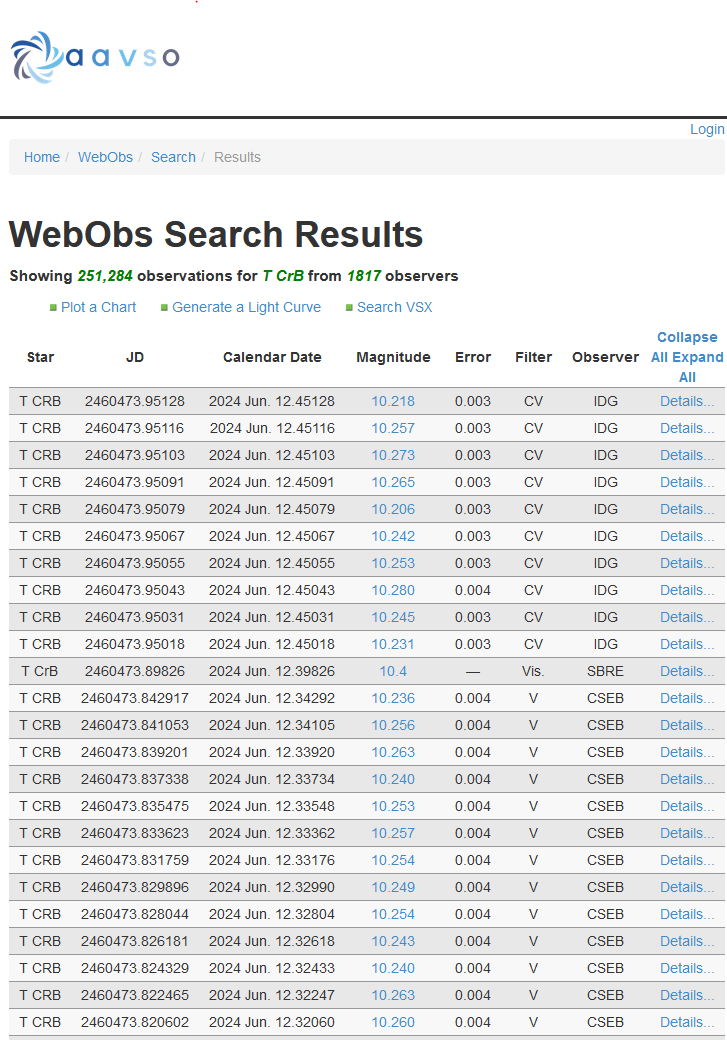Image resolution: width=727 pixels, height=1040 pixels.
Task: Open WebObs breadcrumb link
Action: click(105, 157)
